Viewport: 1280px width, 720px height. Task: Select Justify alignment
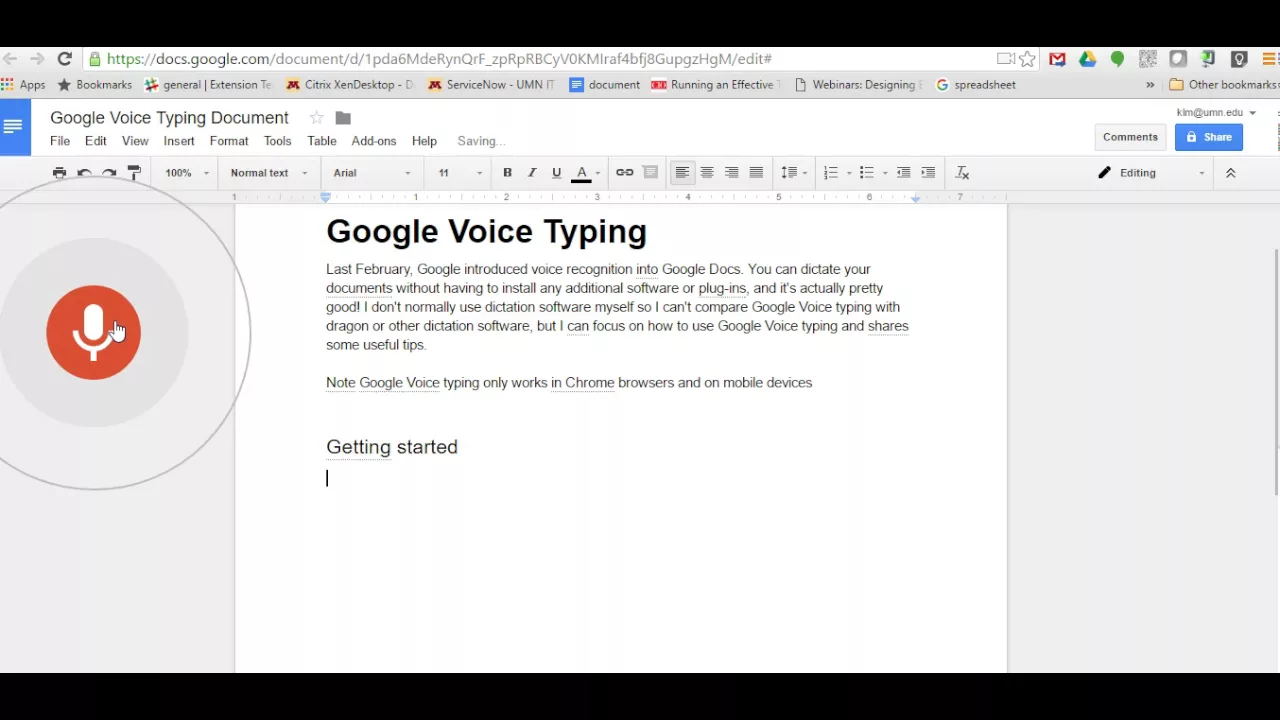757,173
